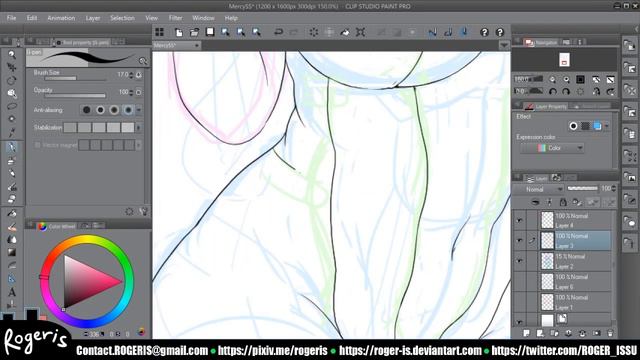This screenshot has height=360, width=640.
Task: Select the Text tool
Action: [12, 292]
